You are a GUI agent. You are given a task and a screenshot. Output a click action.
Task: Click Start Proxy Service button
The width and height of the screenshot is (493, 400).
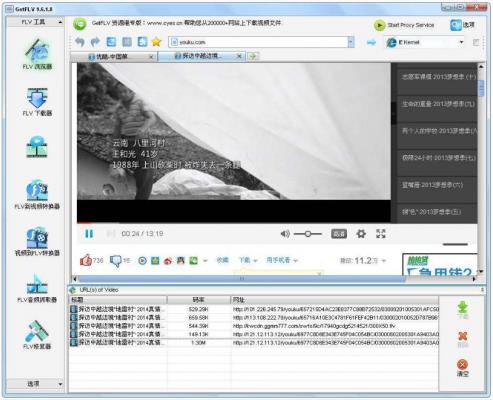click(x=404, y=25)
